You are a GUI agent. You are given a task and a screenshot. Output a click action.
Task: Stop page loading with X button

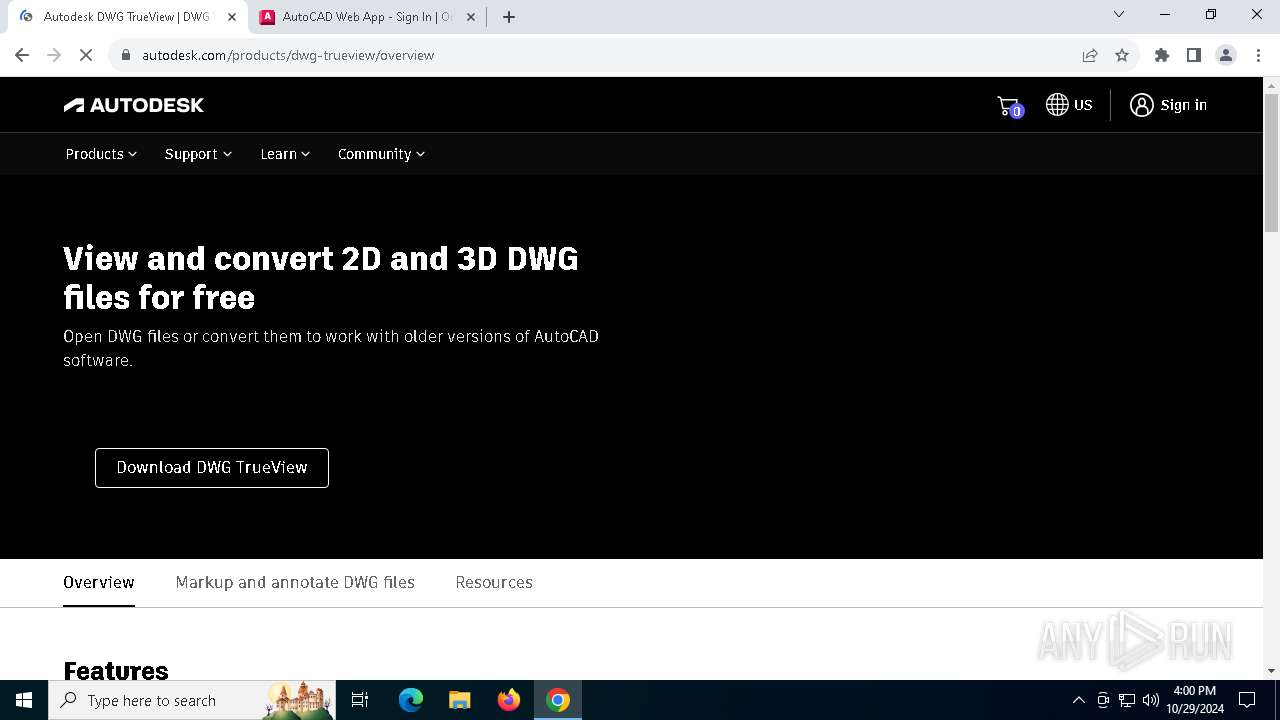[x=86, y=55]
